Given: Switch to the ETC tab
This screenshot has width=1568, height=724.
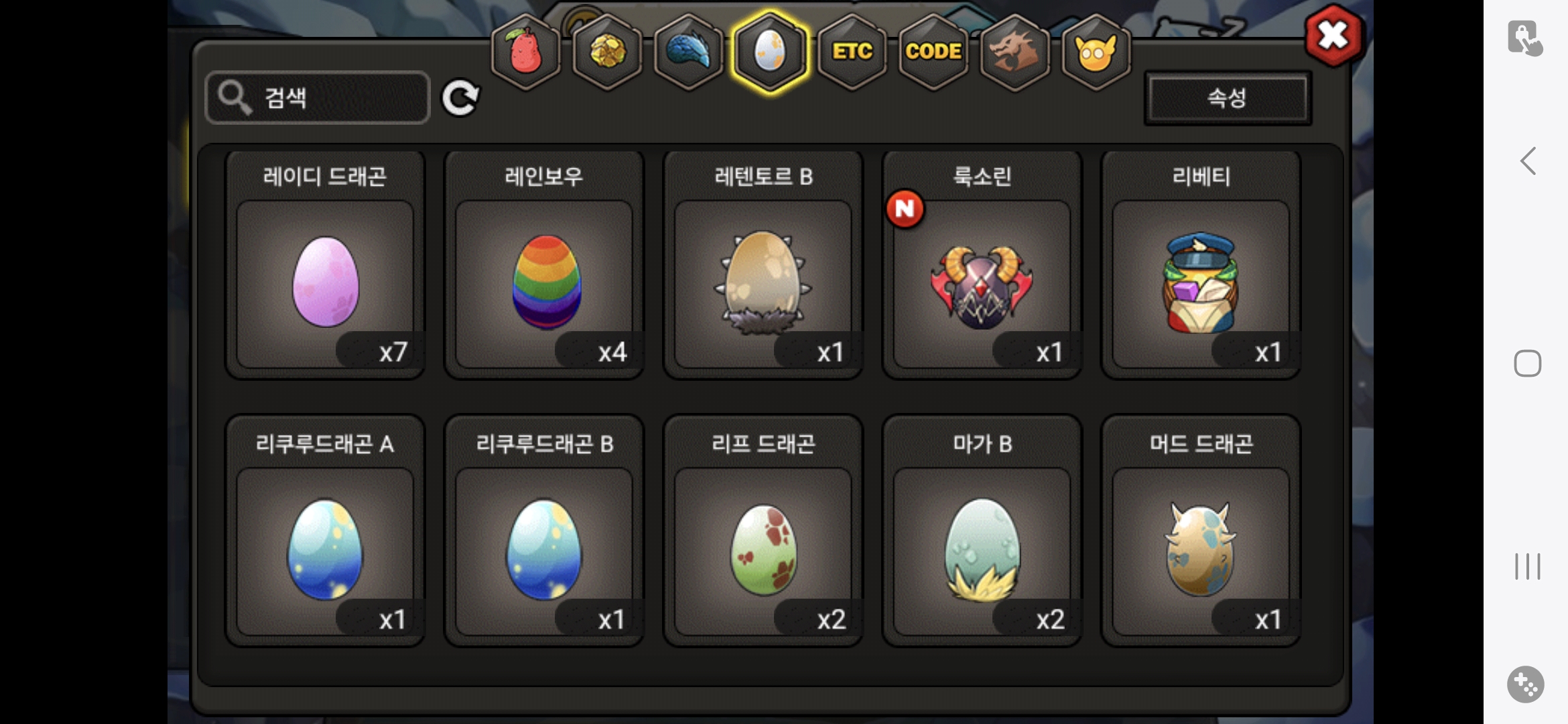Looking at the screenshot, I should pos(852,52).
